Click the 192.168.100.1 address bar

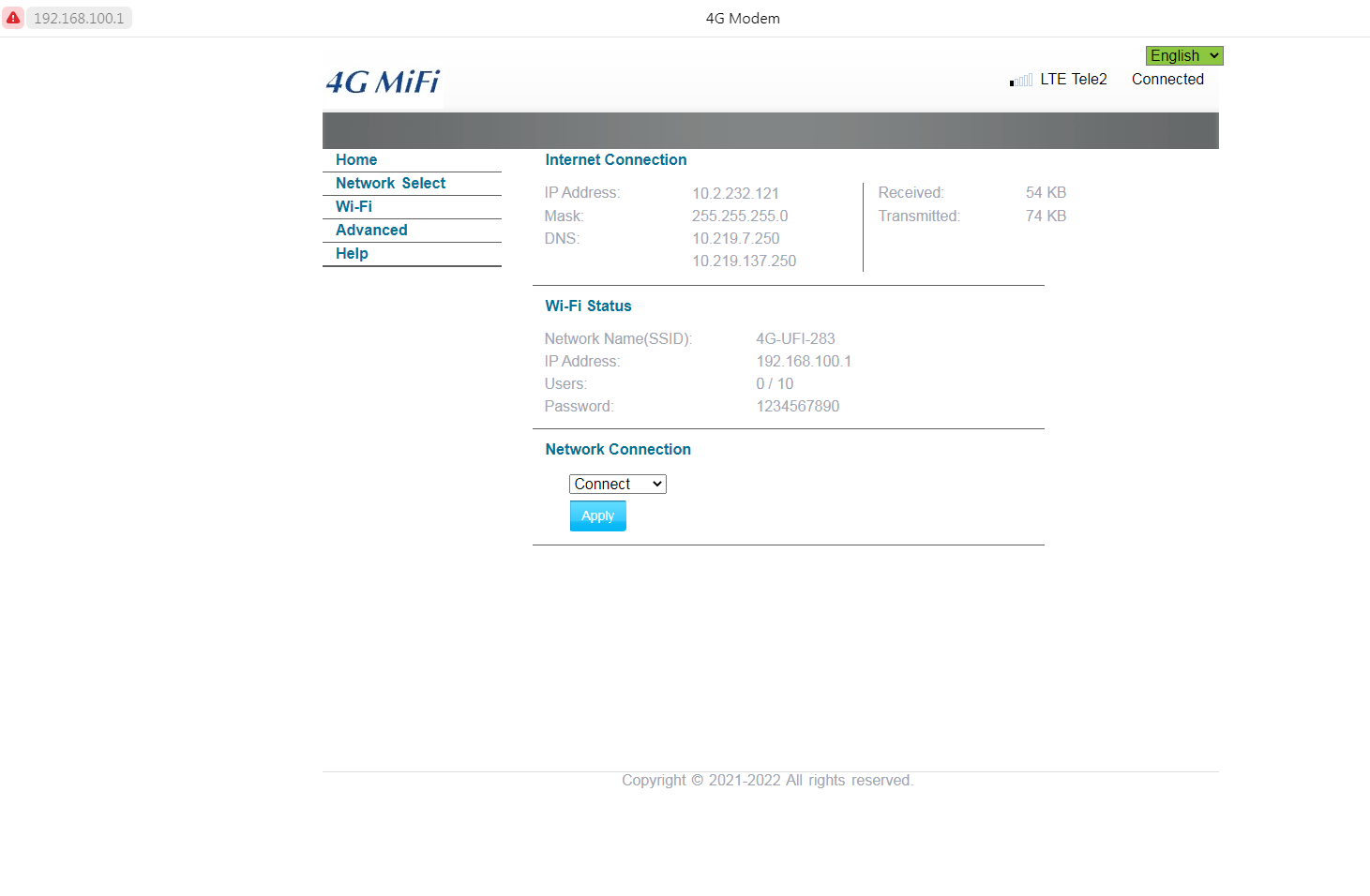(x=79, y=19)
